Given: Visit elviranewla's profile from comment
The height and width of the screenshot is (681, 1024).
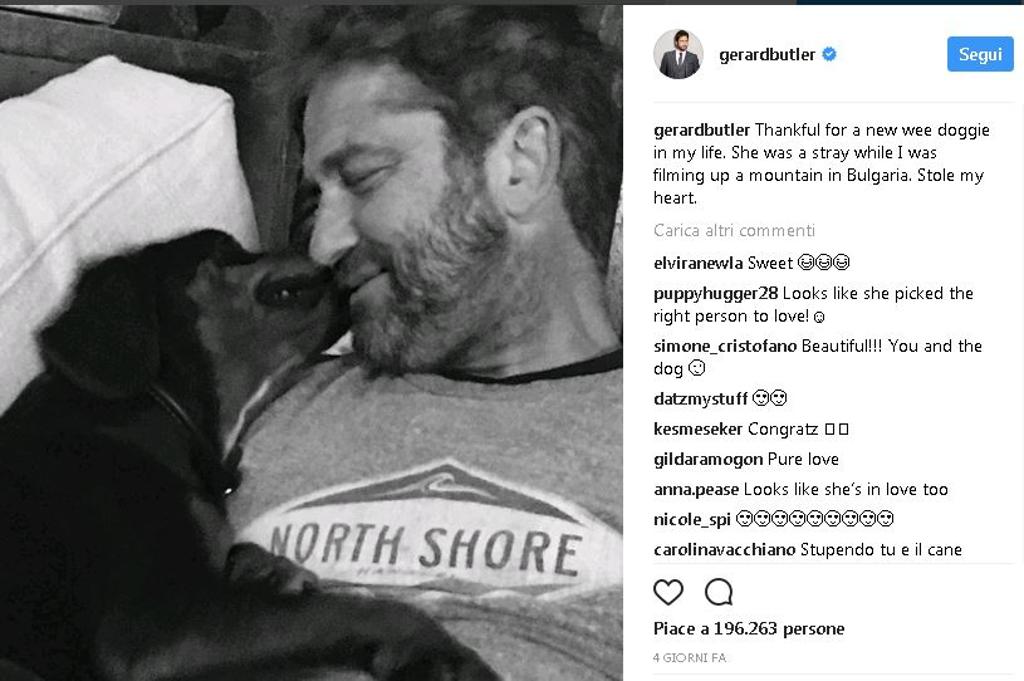Looking at the screenshot, I should [698, 263].
